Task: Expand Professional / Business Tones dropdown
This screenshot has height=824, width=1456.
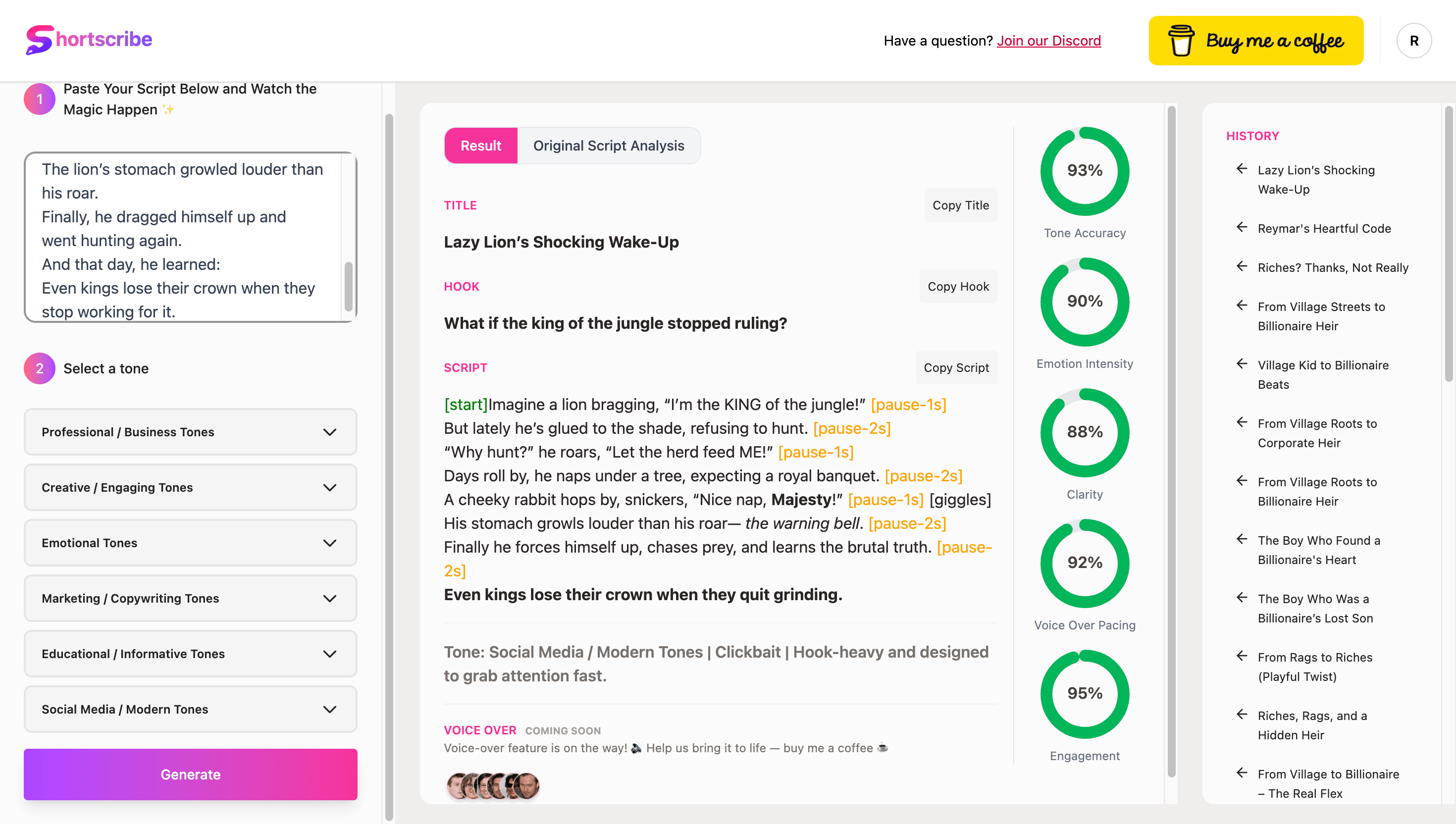Action: (190, 432)
